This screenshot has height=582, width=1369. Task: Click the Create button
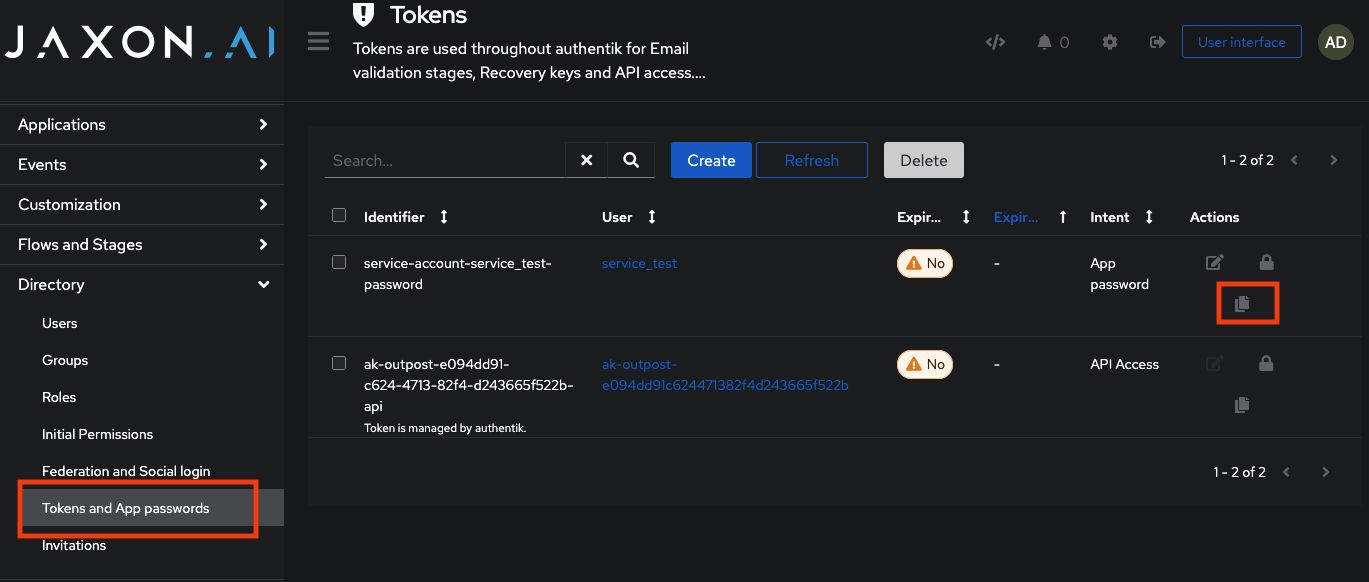click(711, 159)
